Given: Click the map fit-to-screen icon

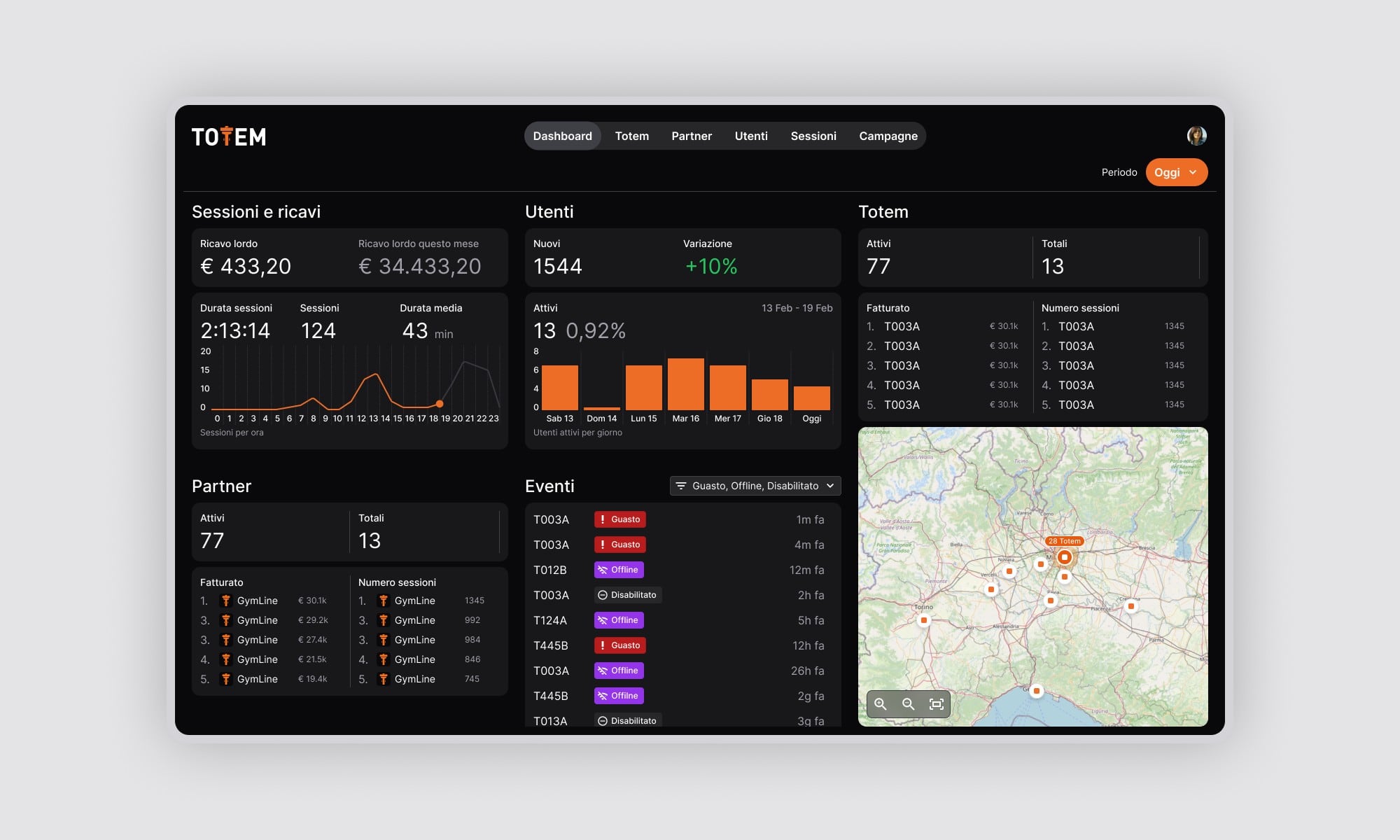Looking at the screenshot, I should click(936, 704).
